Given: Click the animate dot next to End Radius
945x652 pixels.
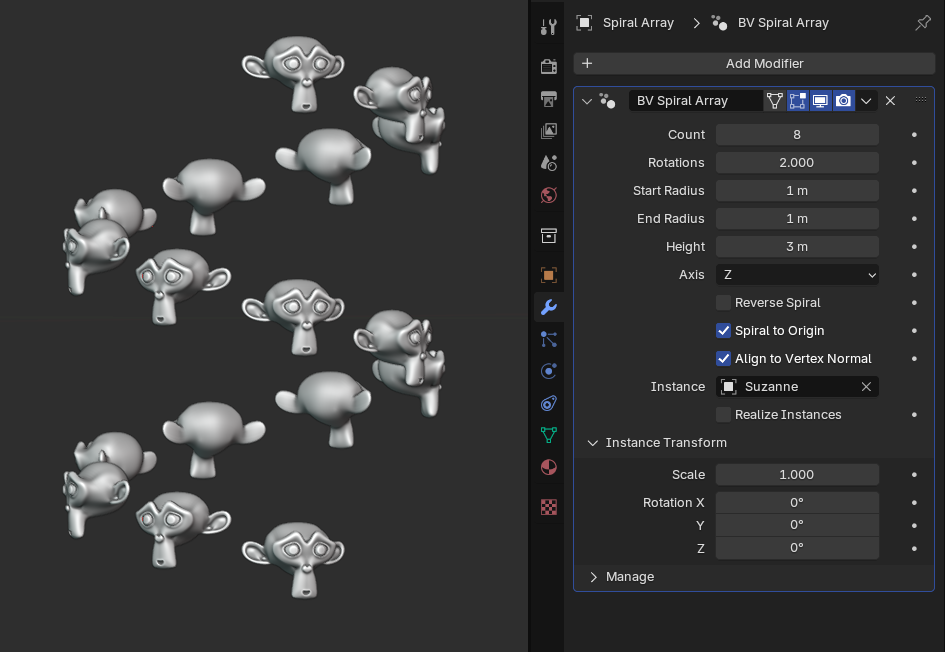Looking at the screenshot, I should (914, 219).
